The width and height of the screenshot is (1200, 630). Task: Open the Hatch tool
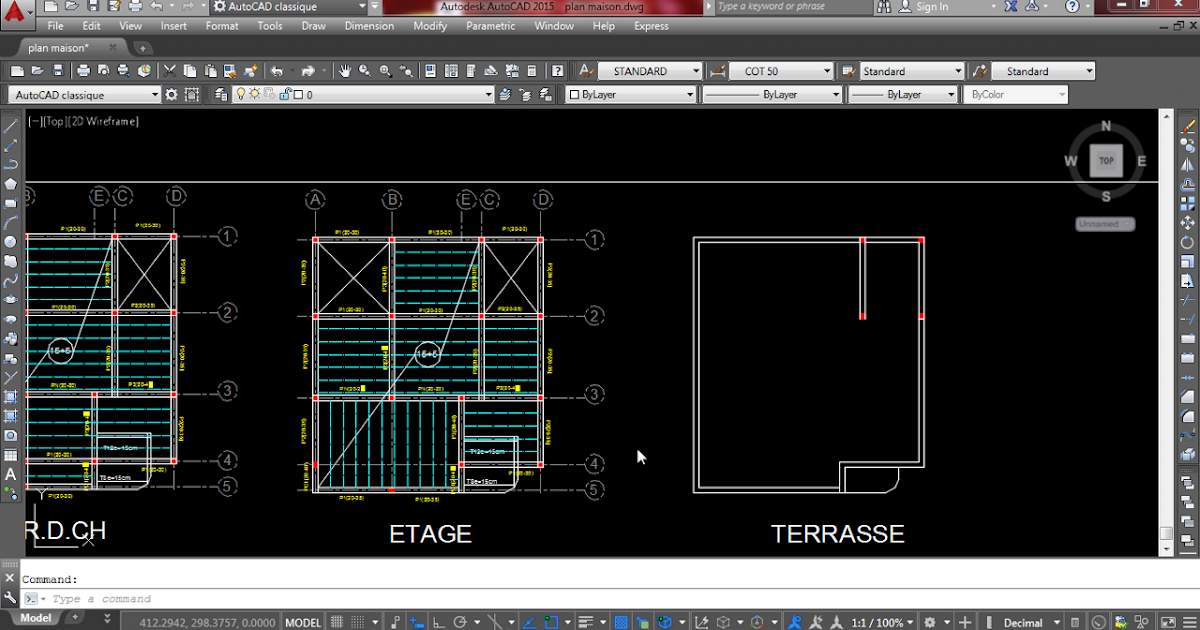pyautogui.click(x=11, y=394)
